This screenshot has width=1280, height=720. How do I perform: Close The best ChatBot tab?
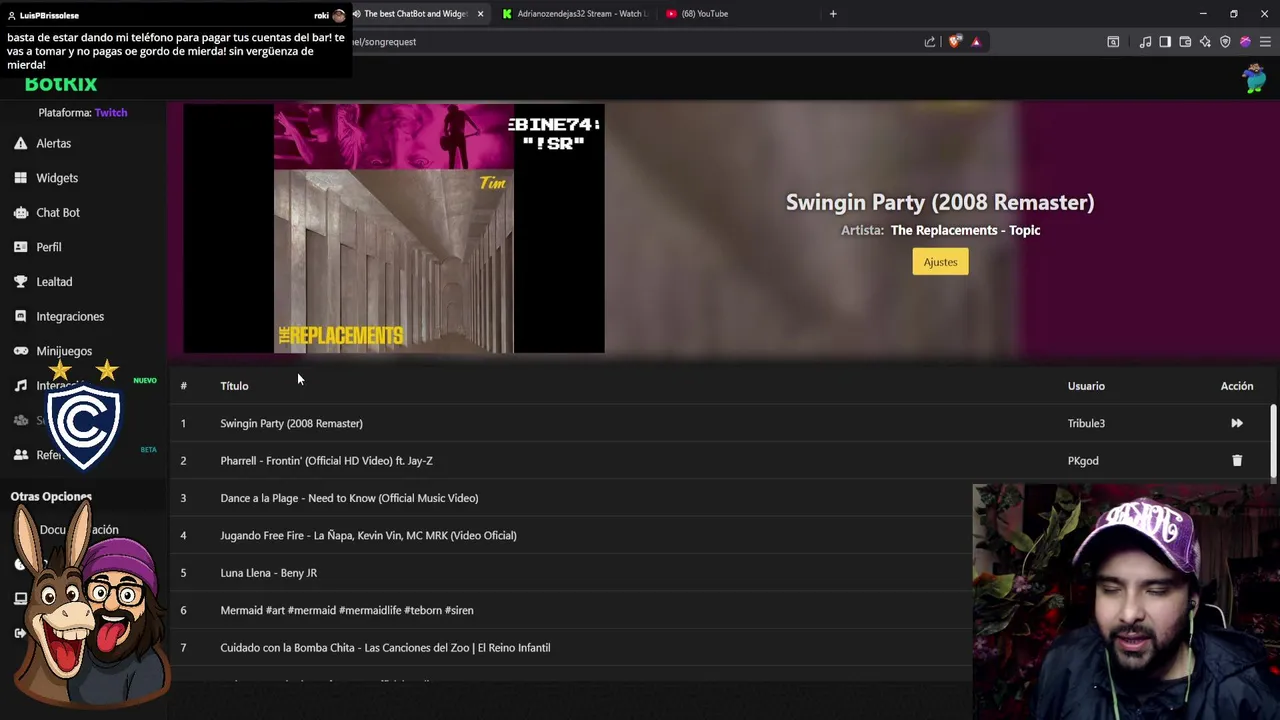pos(481,14)
